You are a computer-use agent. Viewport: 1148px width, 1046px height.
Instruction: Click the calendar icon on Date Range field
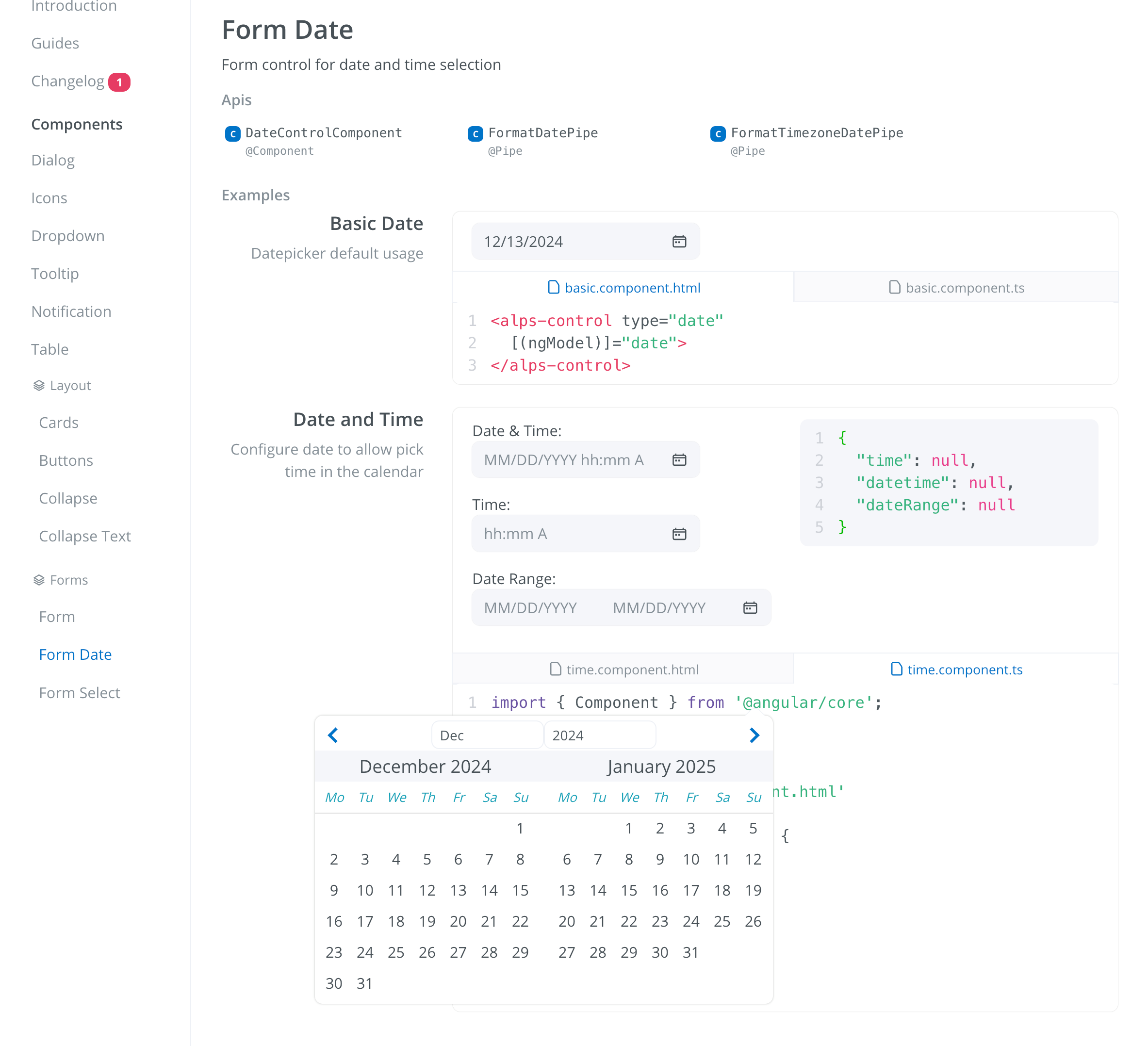[x=750, y=607]
